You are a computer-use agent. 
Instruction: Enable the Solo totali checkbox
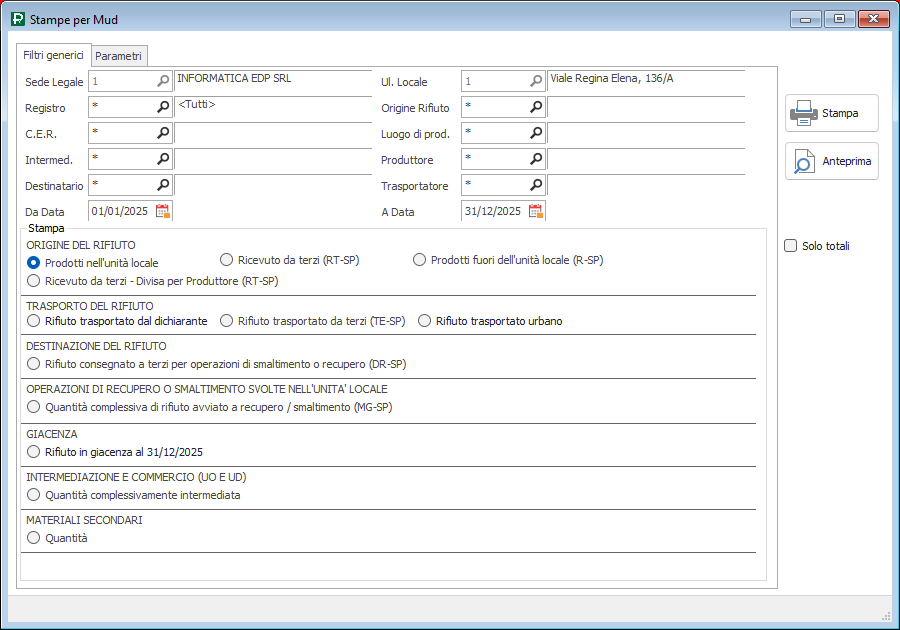(x=791, y=246)
